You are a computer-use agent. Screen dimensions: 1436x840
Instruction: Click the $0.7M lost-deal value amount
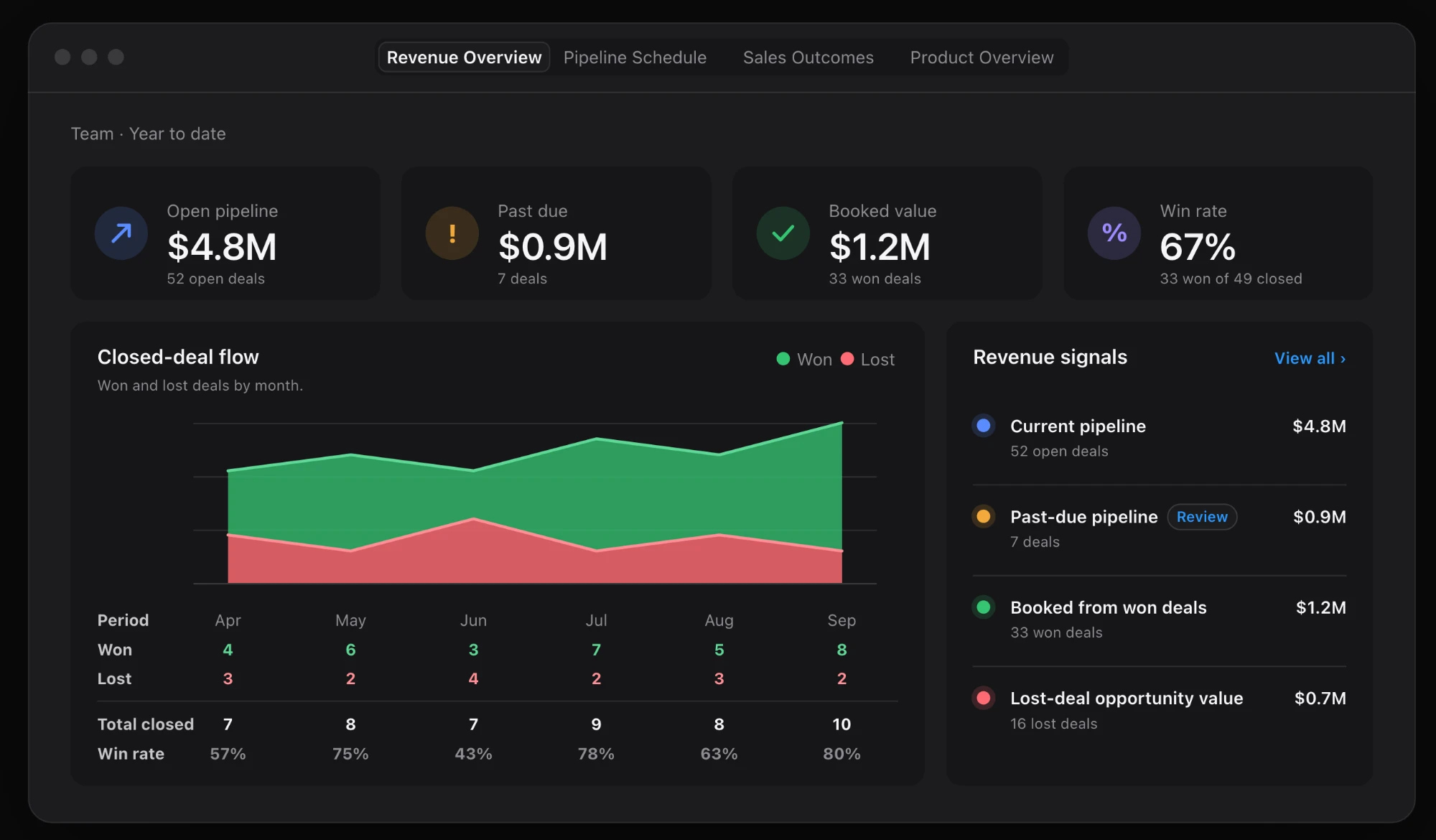pyautogui.click(x=1320, y=698)
